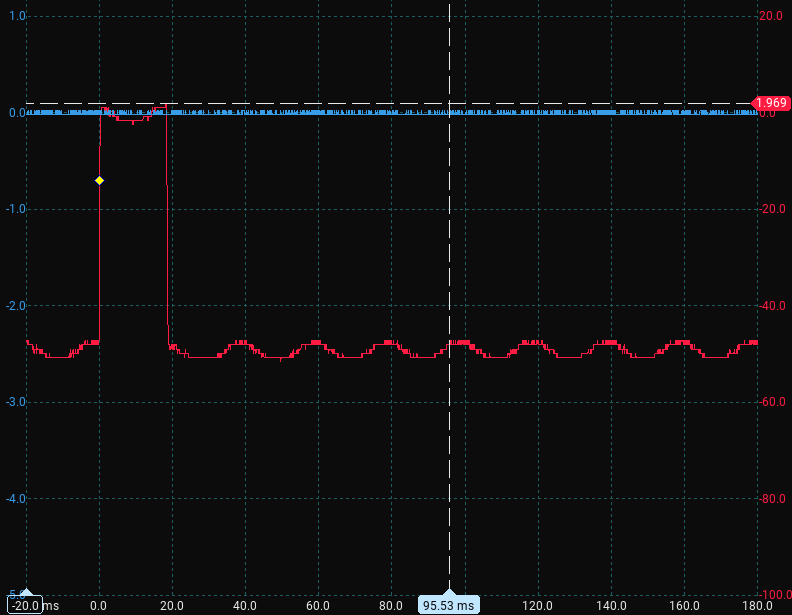792x615 pixels.
Task: Click the triangle handle above -20.0 ms
Action: [26, 593]
